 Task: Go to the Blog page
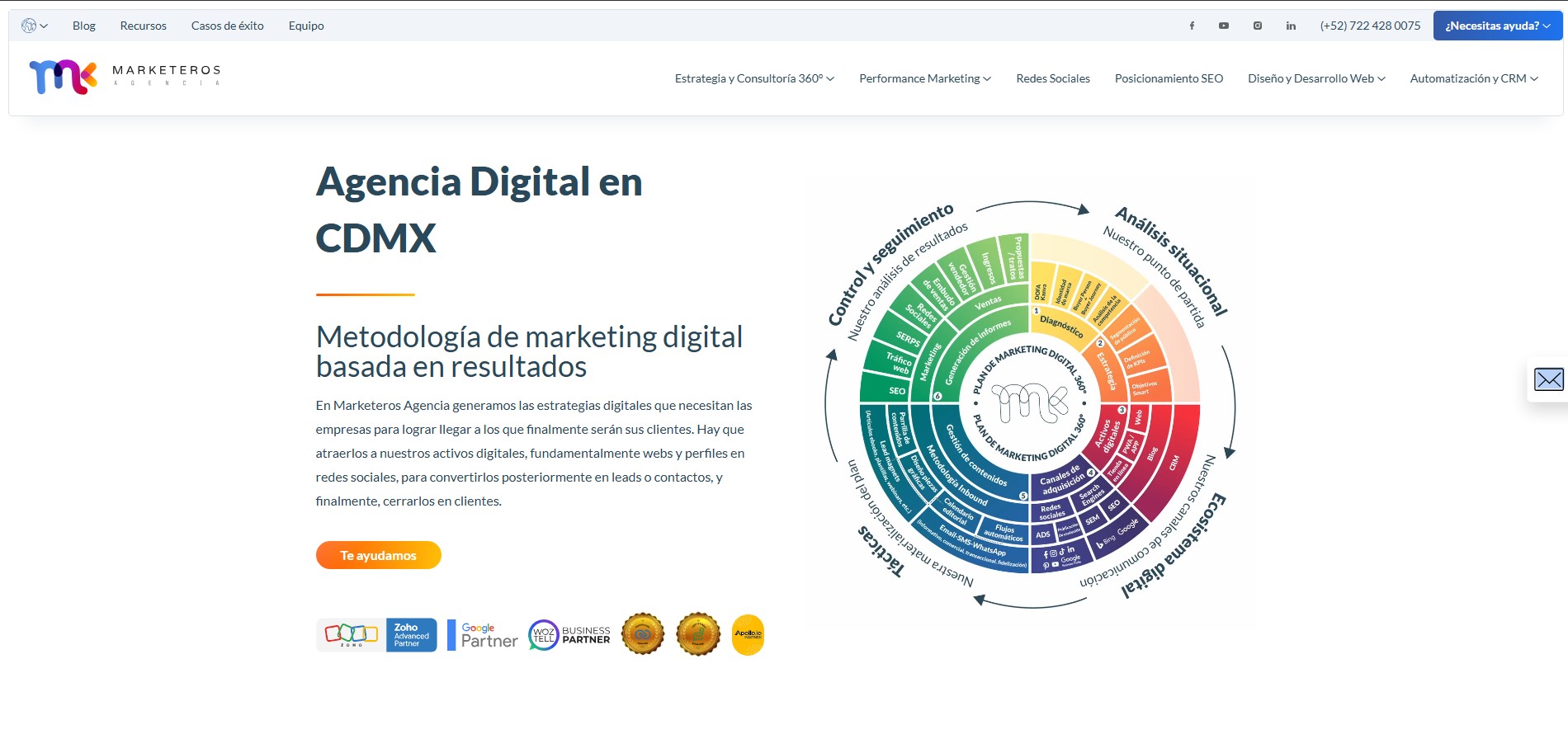84,26
